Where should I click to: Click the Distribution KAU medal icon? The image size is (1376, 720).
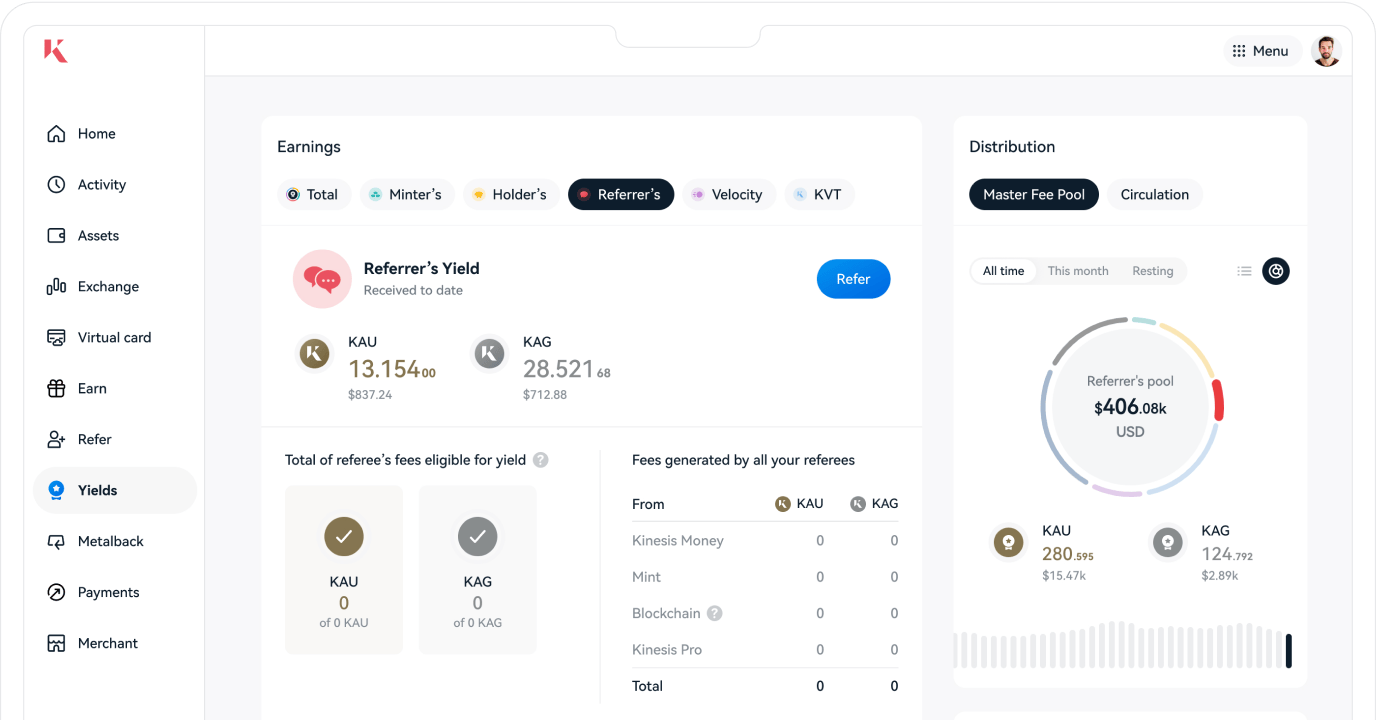click(x=1008, y=543)
